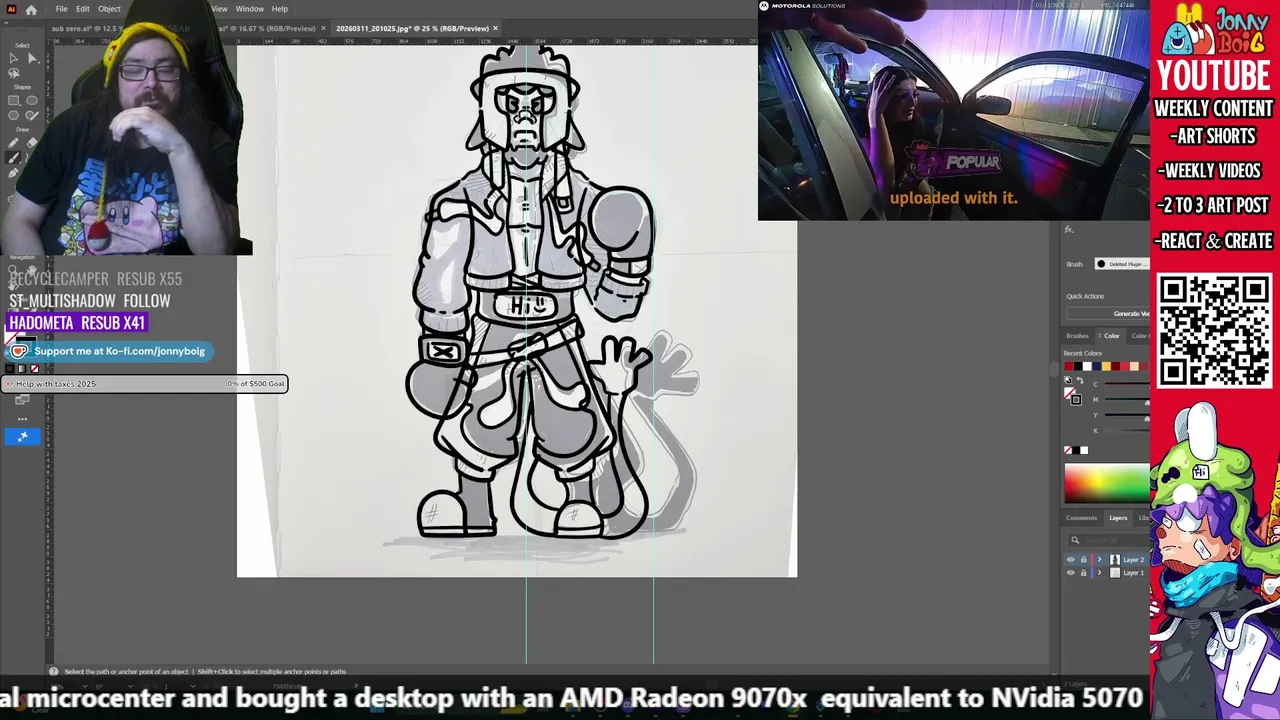Toggle the lock on Layer 2
This screenshot has height=720, width=1280.
coord(1083,559)
